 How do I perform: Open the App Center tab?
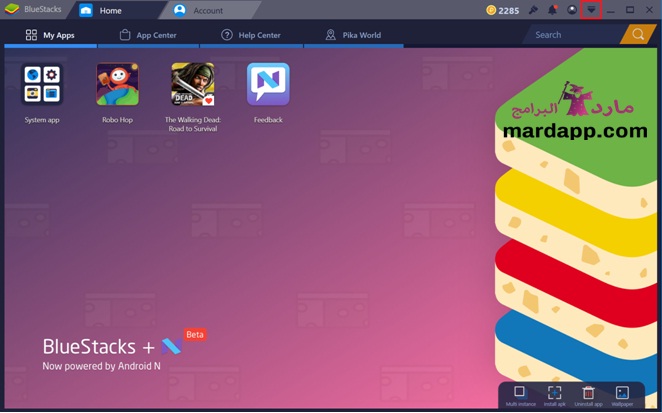click(x=148, y=35)
